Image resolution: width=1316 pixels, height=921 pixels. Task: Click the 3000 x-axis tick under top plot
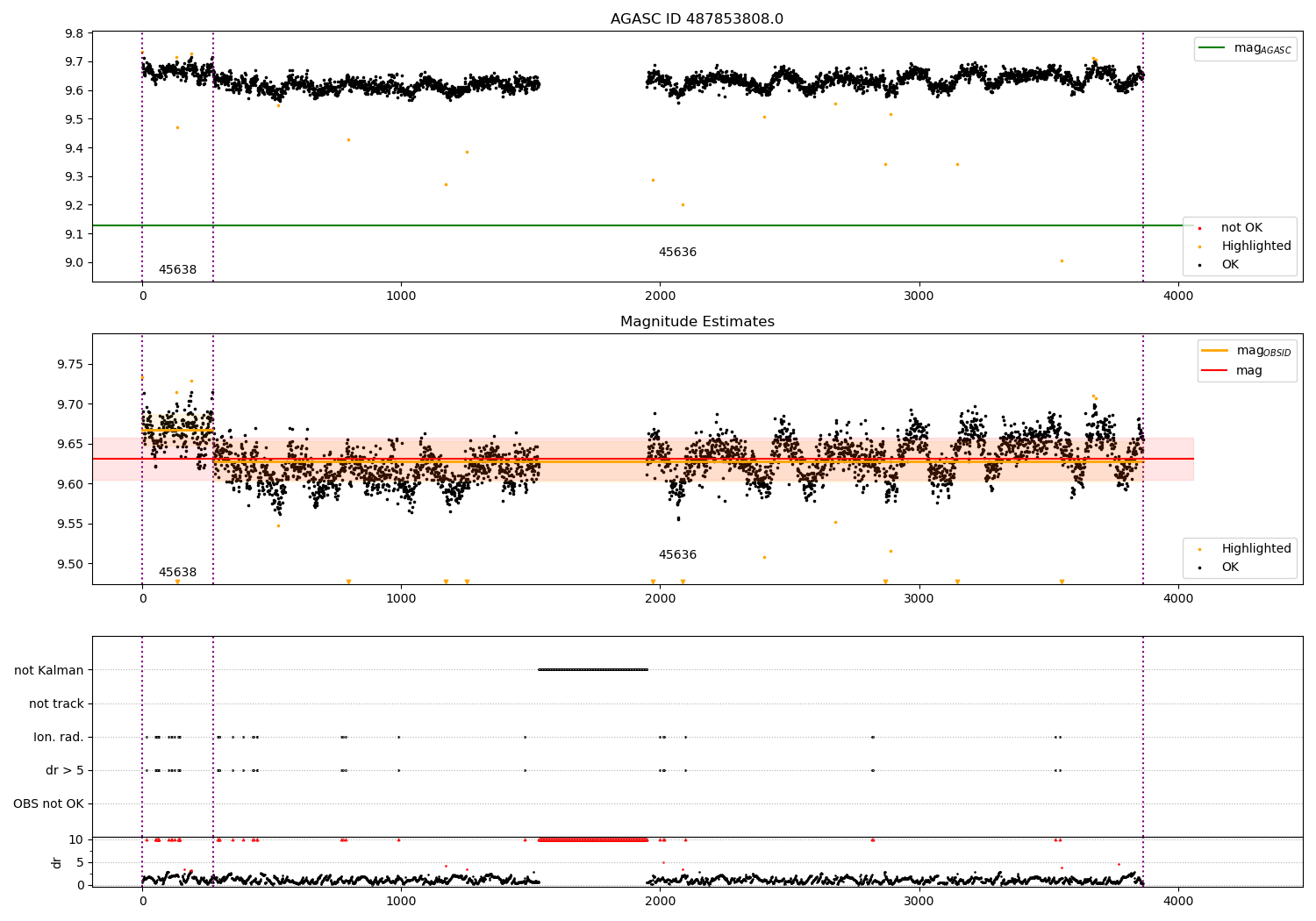(919, 296)
